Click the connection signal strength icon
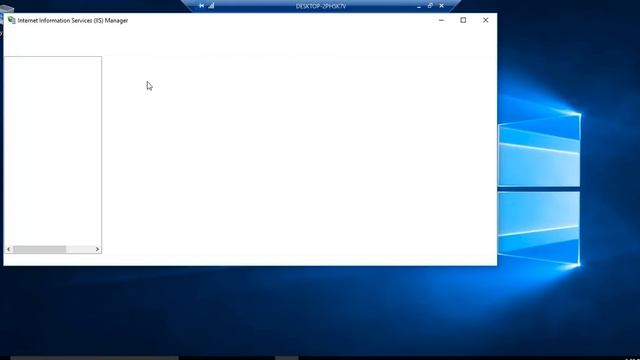 coord(211,6)
